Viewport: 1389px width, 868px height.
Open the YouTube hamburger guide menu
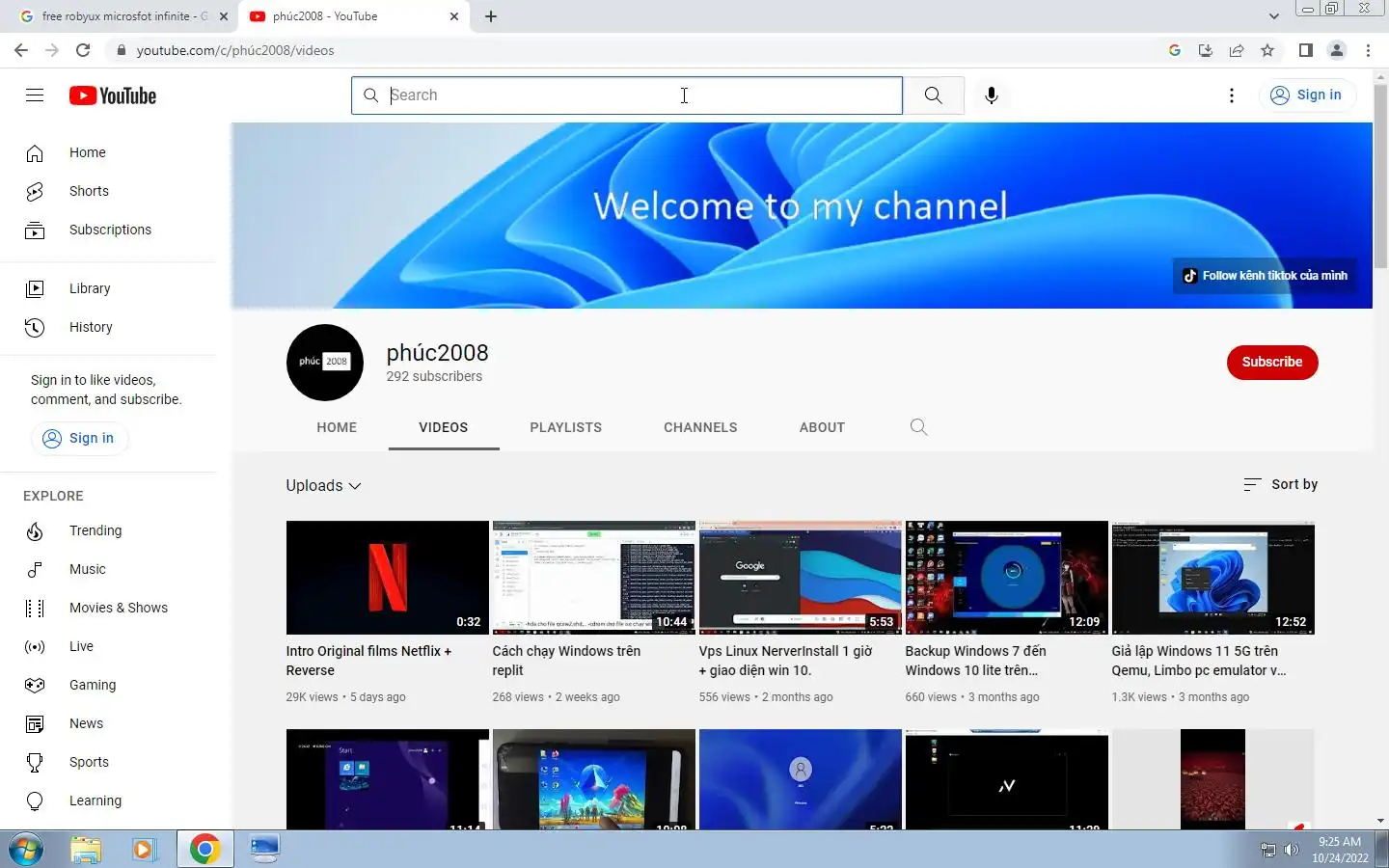[x=35, y=95]
